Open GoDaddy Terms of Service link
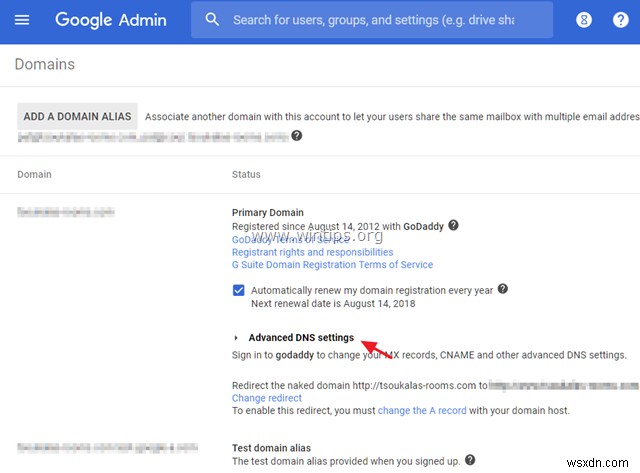 (x=290, y=240)
